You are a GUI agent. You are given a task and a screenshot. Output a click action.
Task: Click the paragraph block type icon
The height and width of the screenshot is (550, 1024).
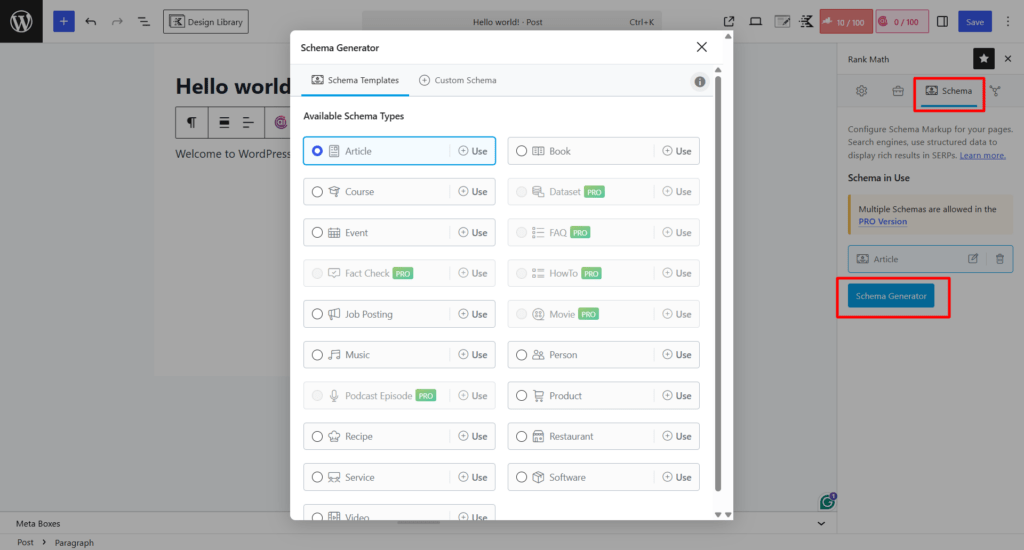click(x=191, y=122)
